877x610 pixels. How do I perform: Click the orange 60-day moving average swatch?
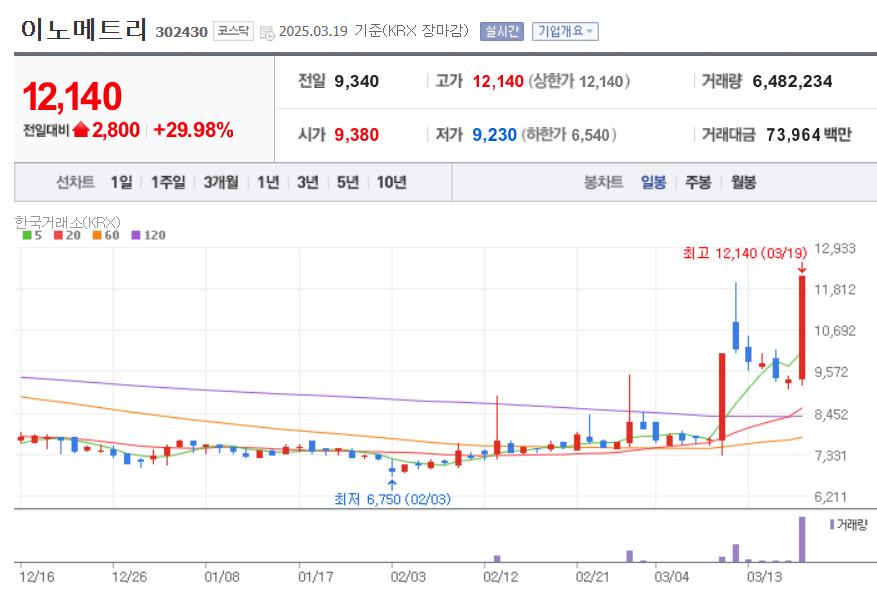pos(97,235)
